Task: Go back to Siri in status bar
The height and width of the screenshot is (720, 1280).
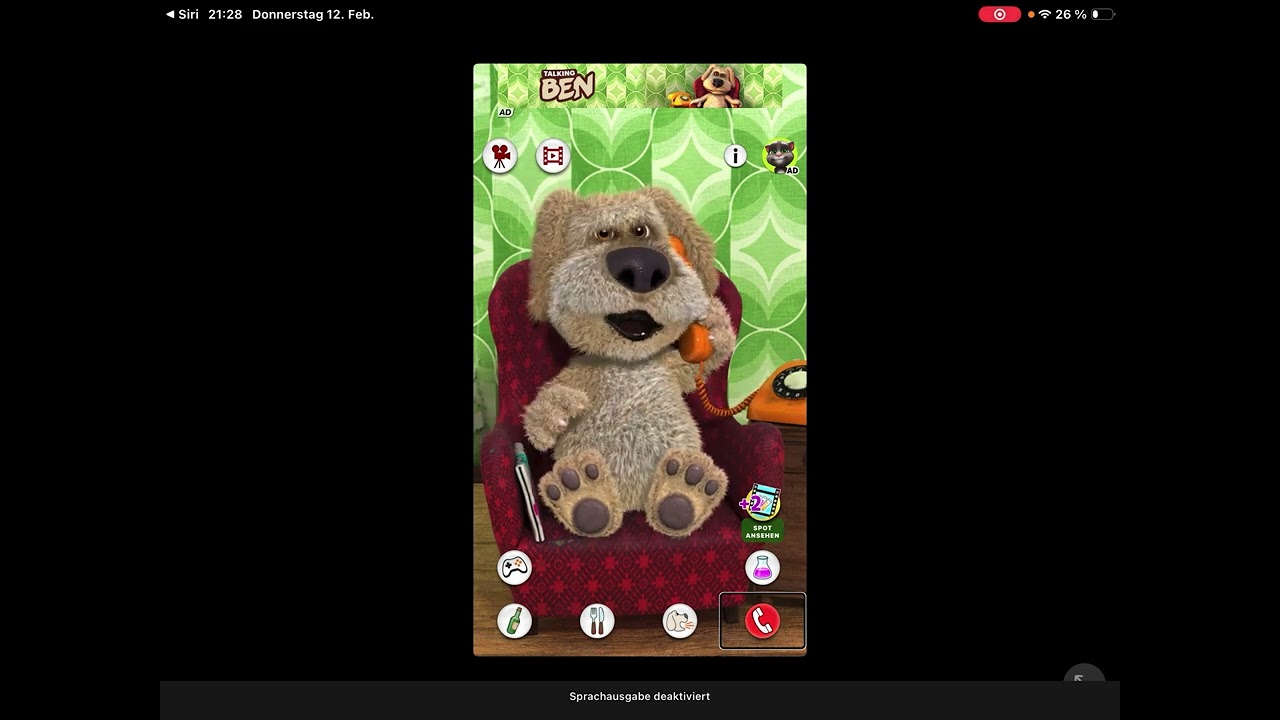Action: (182, 14)
